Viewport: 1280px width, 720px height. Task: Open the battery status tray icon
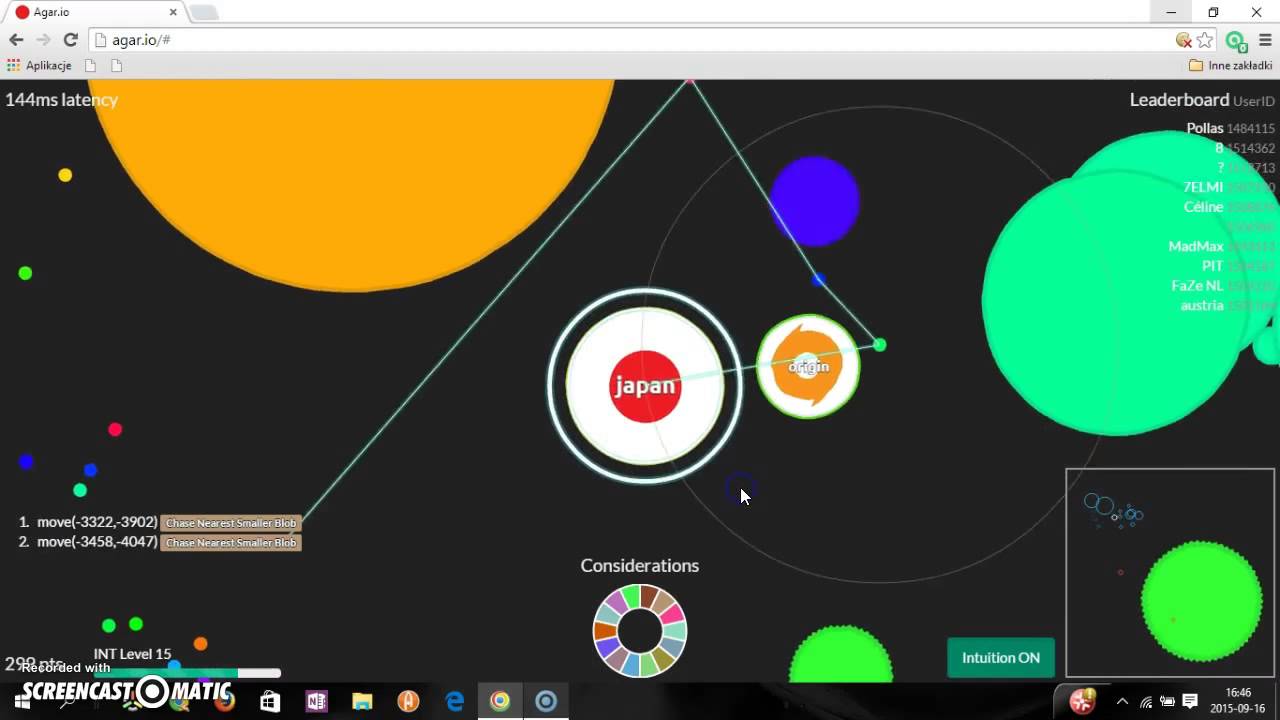pos(1167,701)
